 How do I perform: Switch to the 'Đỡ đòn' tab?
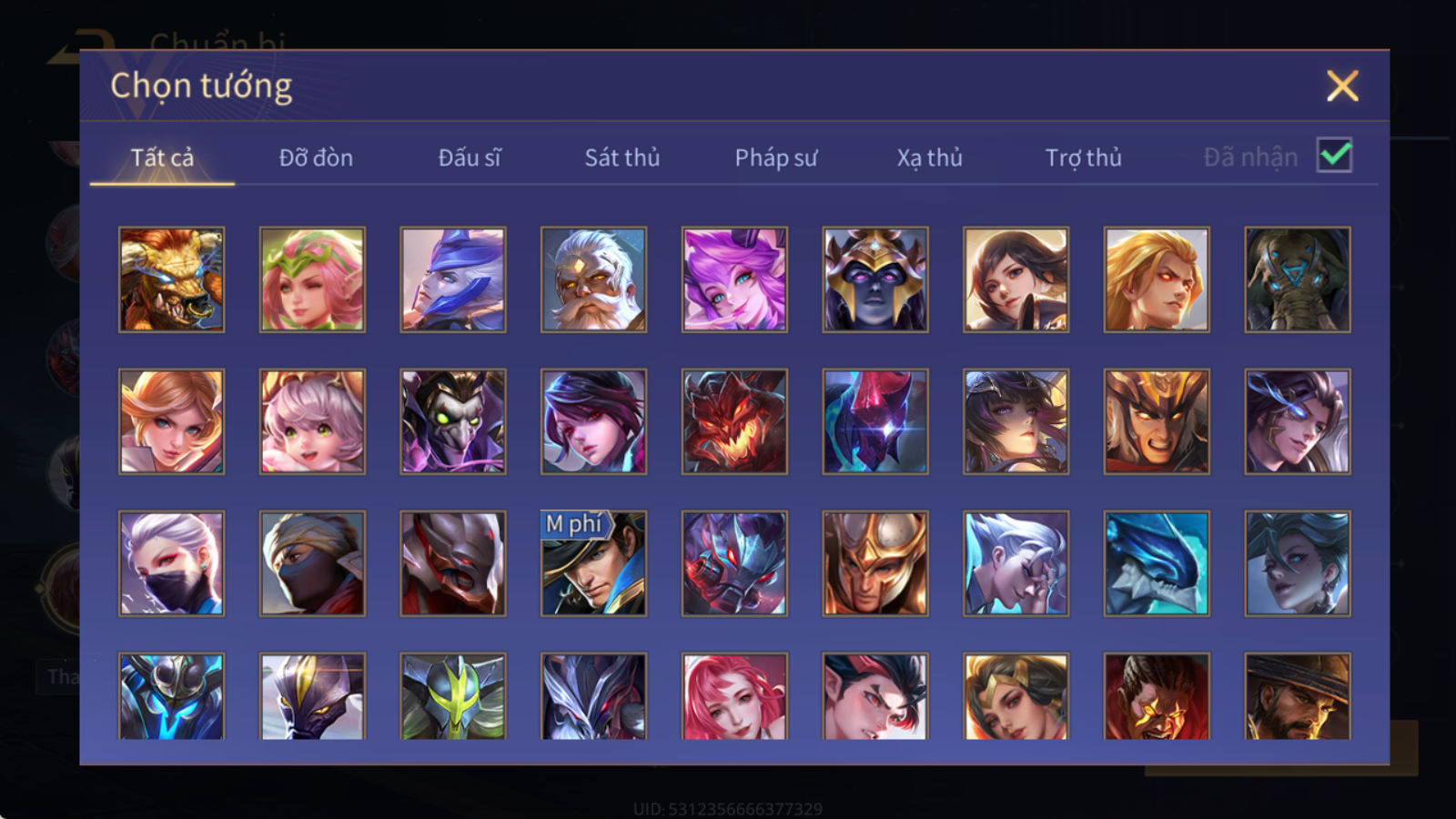click(316, 157)
